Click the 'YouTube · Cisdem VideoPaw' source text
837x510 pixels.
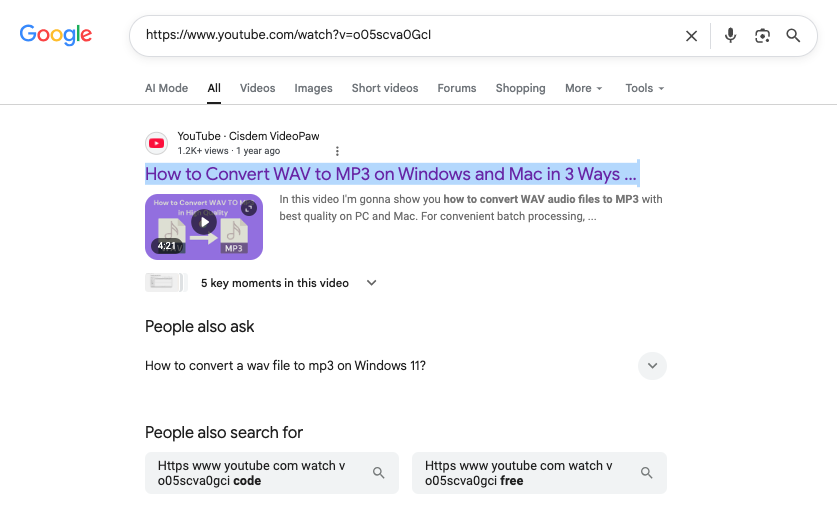click(x=248, y=136)
